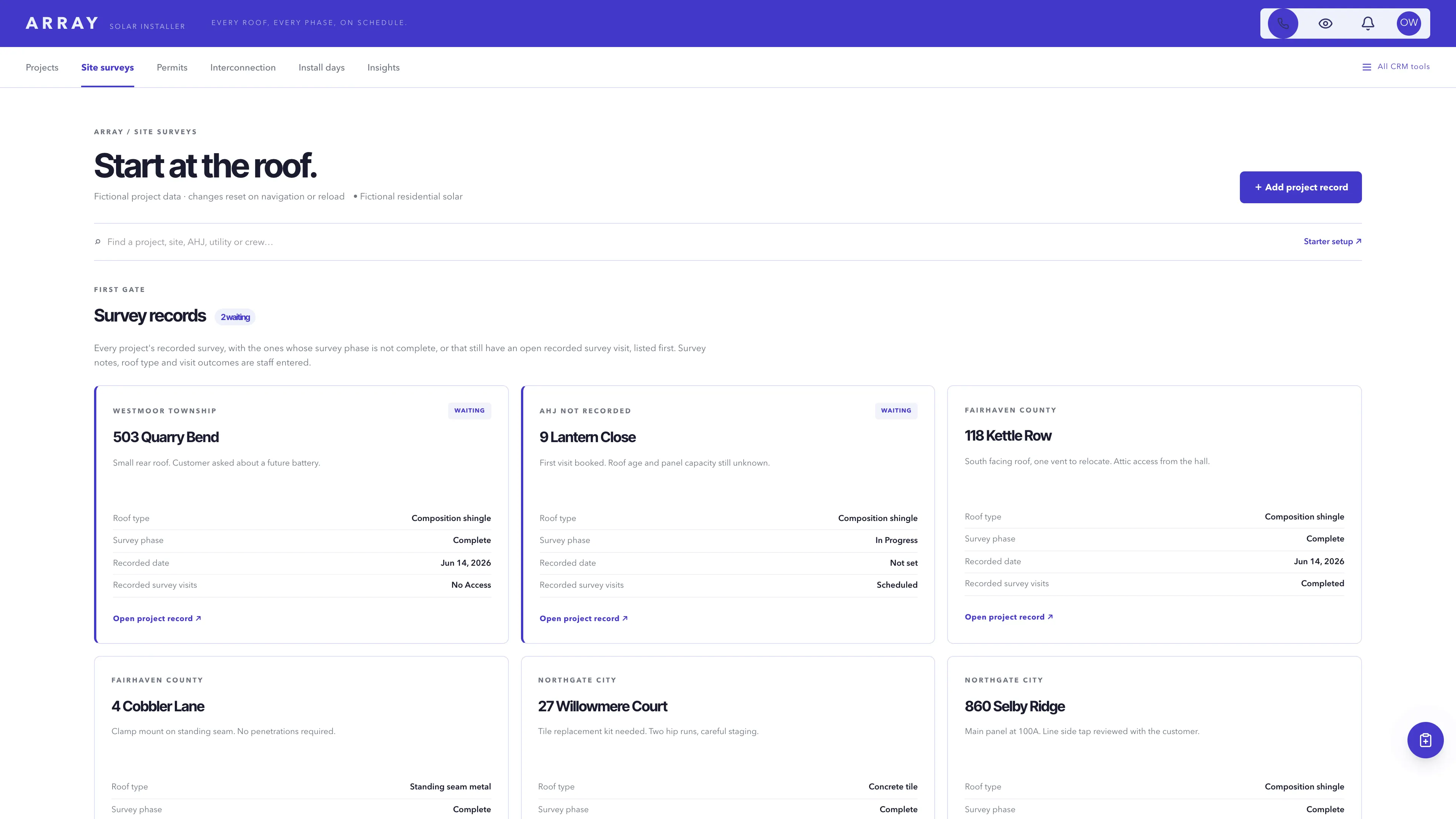Click the Array / Site Surveys breadcrumb
Viewport: 1456px width, 819px height.
point(145,132)
